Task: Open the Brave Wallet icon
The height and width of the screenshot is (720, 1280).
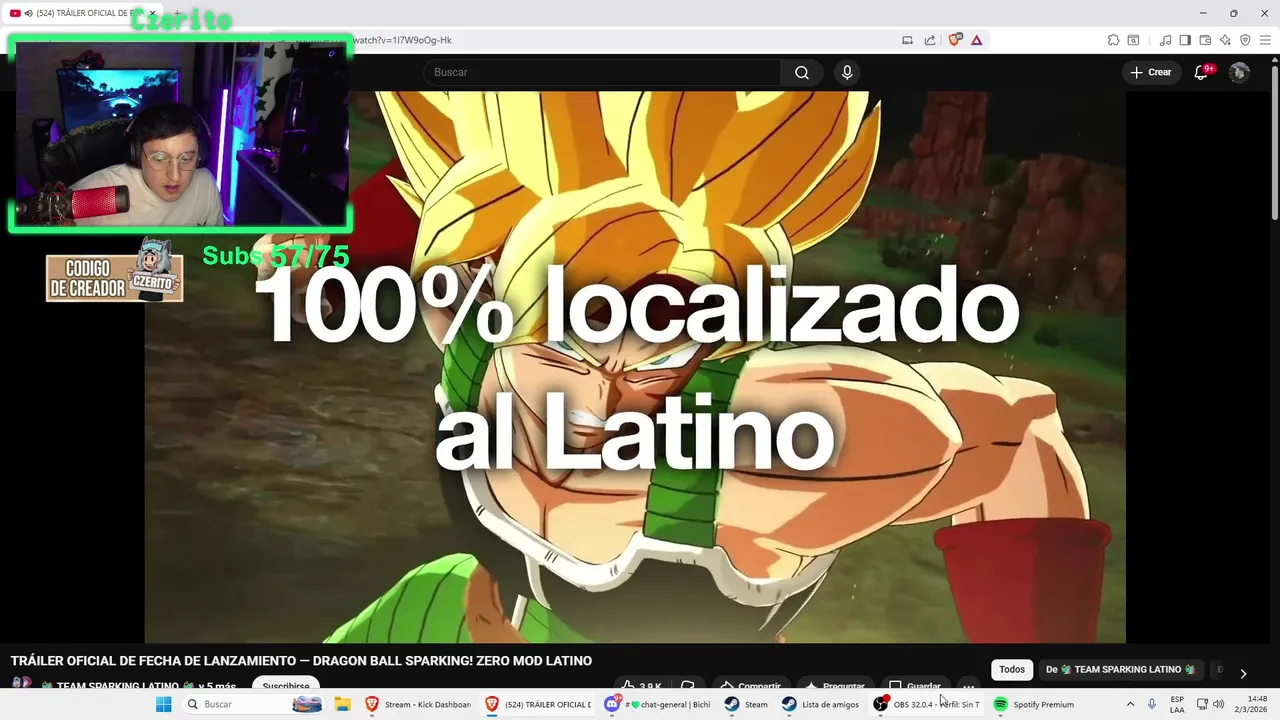Action: click(x=1205, y=40)
